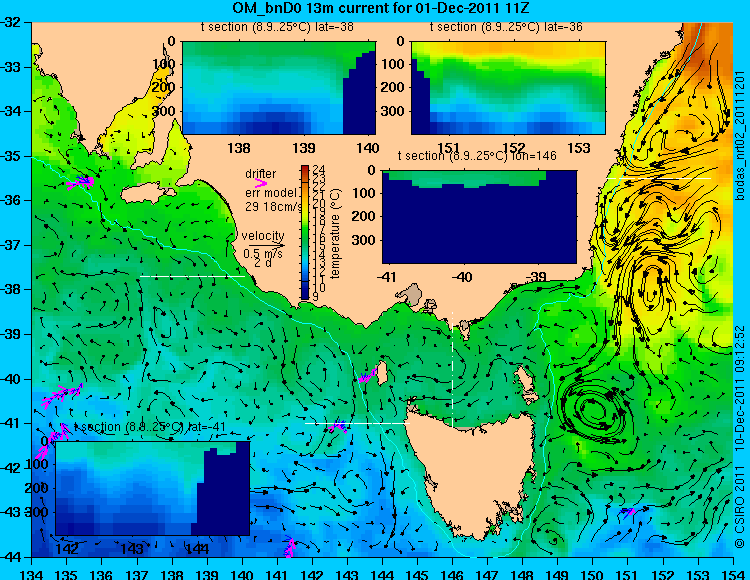Click depth '300' on the lat=-38 inset

coord(166,111)
